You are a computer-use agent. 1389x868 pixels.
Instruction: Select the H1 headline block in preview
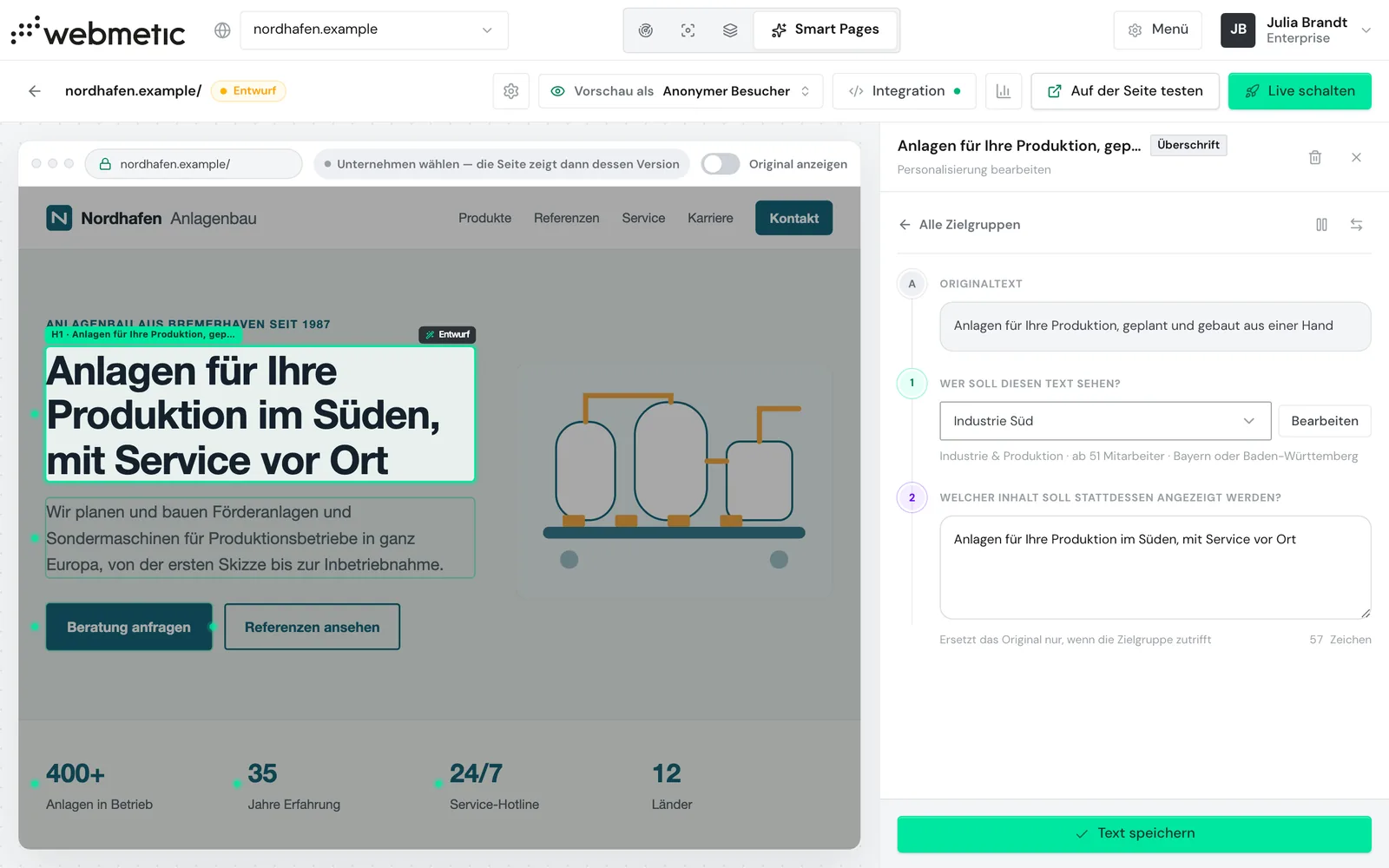click(x=260, y=415)
